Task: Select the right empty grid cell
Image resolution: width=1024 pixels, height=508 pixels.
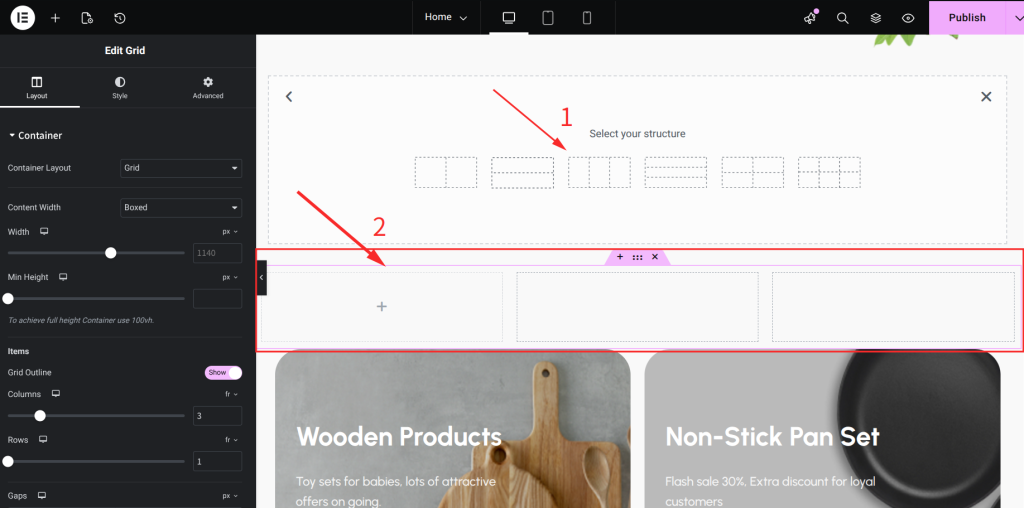Action: tap(893, 307)
